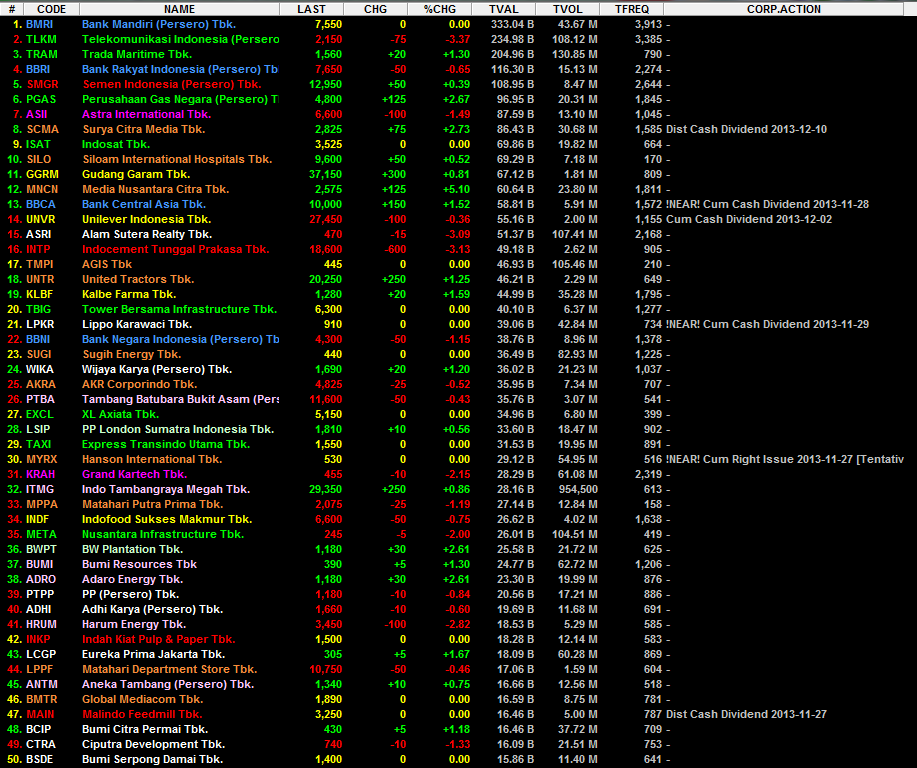Select Indah Kiat Pulp & Paper Tbk.
Image resolution: width=917 pixels, height=768 pixels.
click(158, 639)
